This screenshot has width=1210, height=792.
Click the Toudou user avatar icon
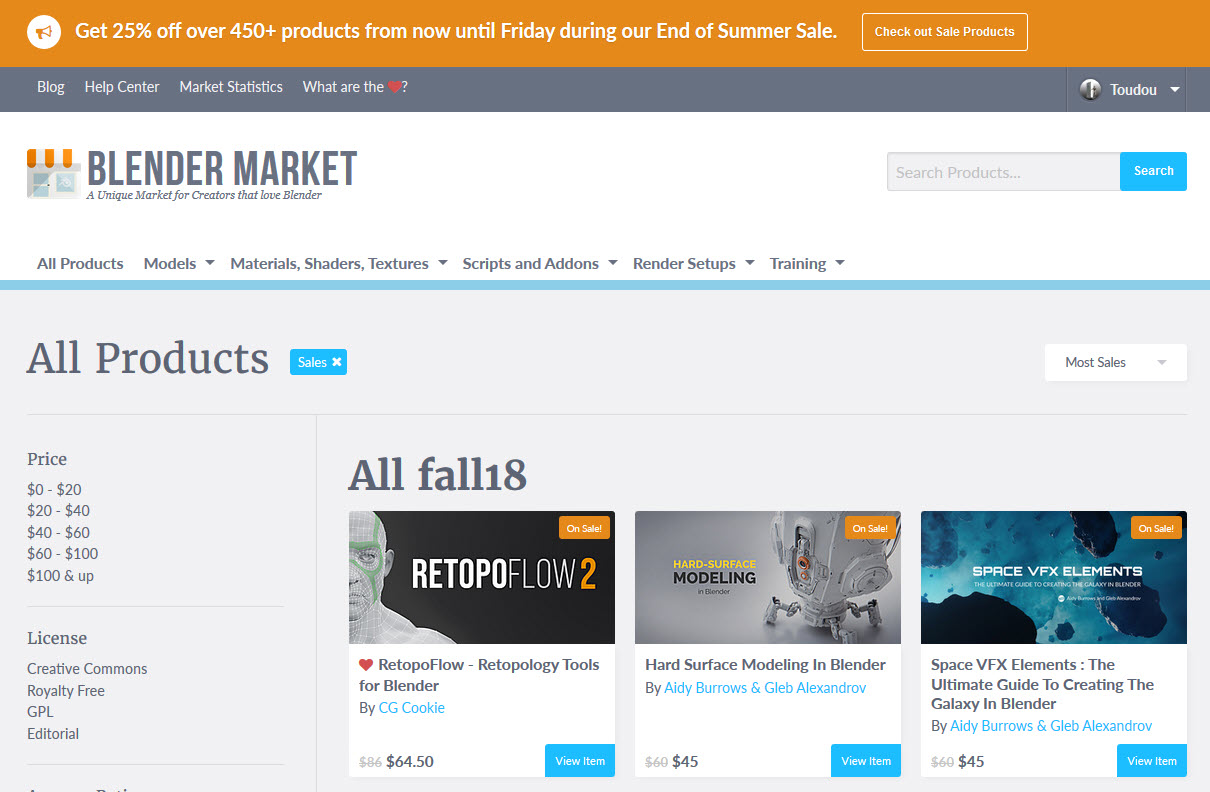pos(1090,90)
